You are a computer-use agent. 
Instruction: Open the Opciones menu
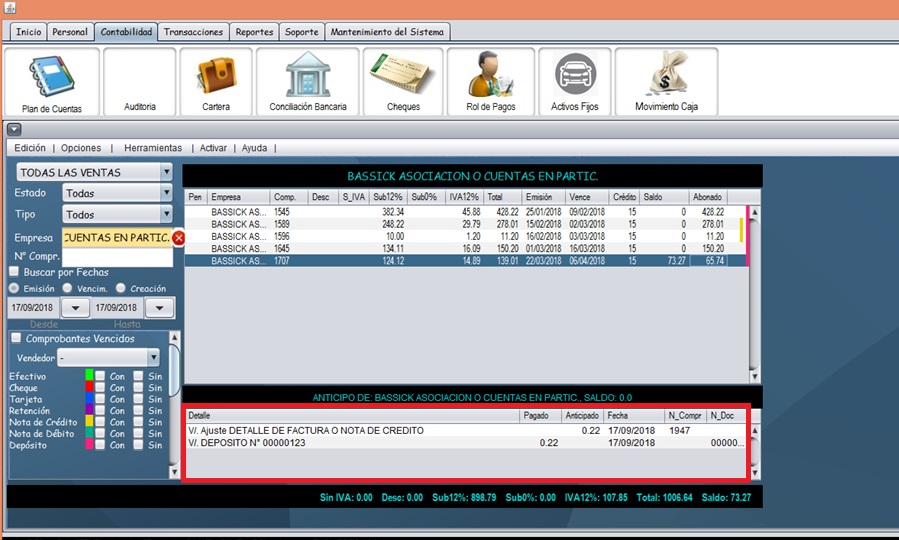(x=81, y=148)
